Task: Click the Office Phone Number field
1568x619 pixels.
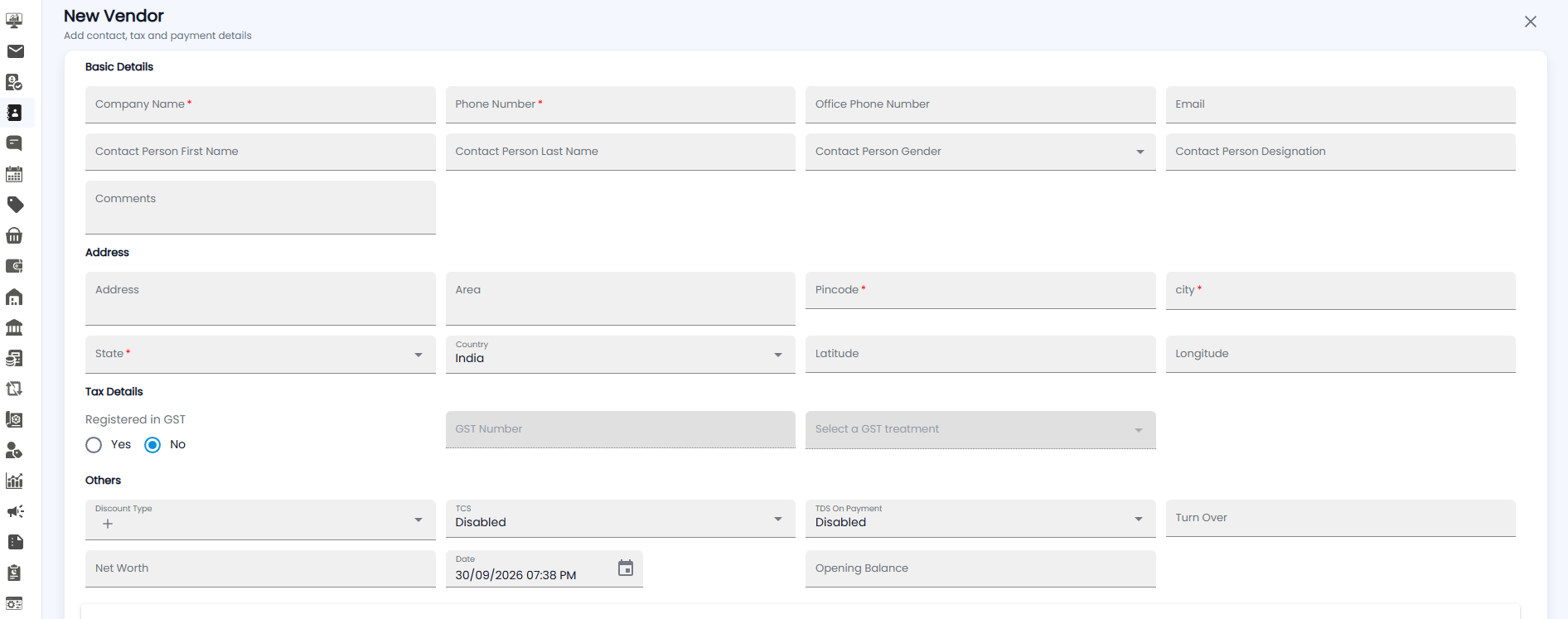Action: [x=980, y=104]
